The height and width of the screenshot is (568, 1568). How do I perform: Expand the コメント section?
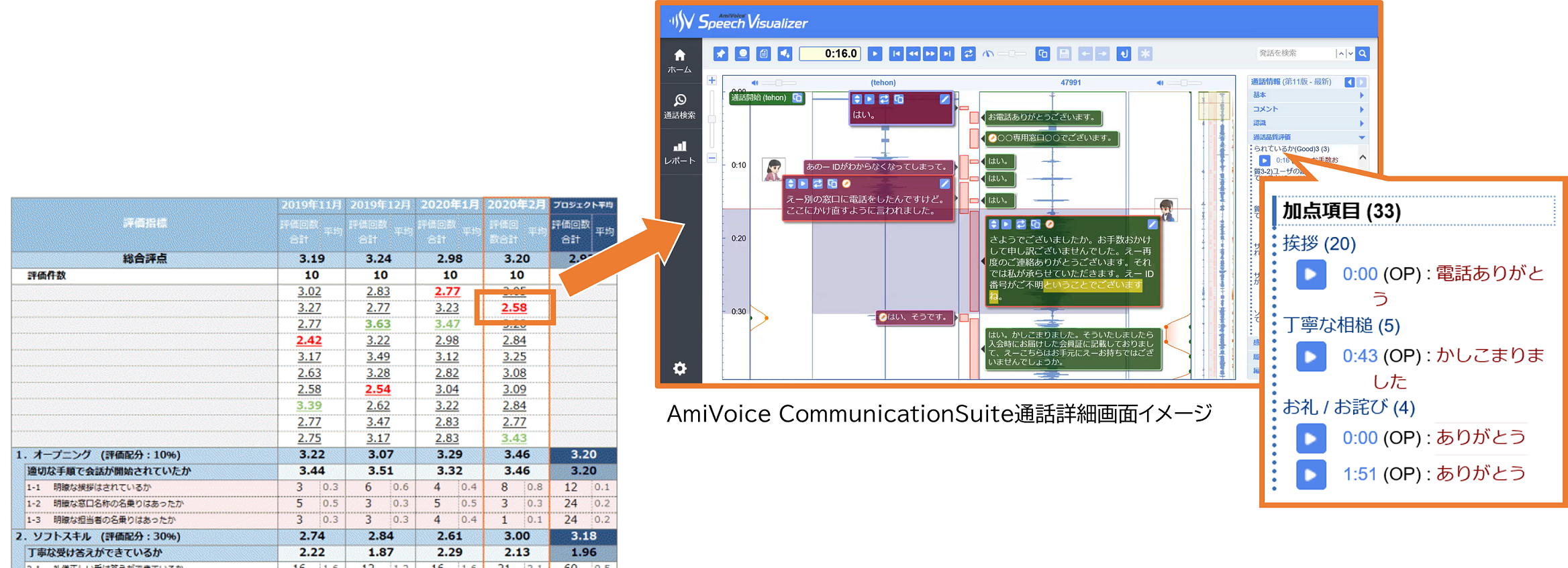click(x=1308, y=109)
